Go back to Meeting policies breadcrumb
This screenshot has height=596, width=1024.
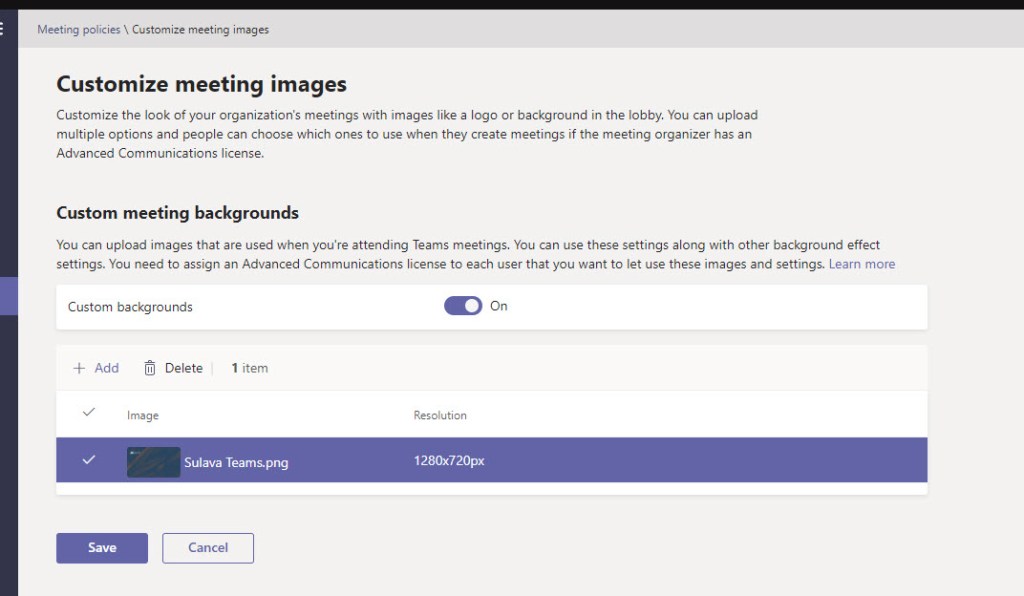click(78, 30)
